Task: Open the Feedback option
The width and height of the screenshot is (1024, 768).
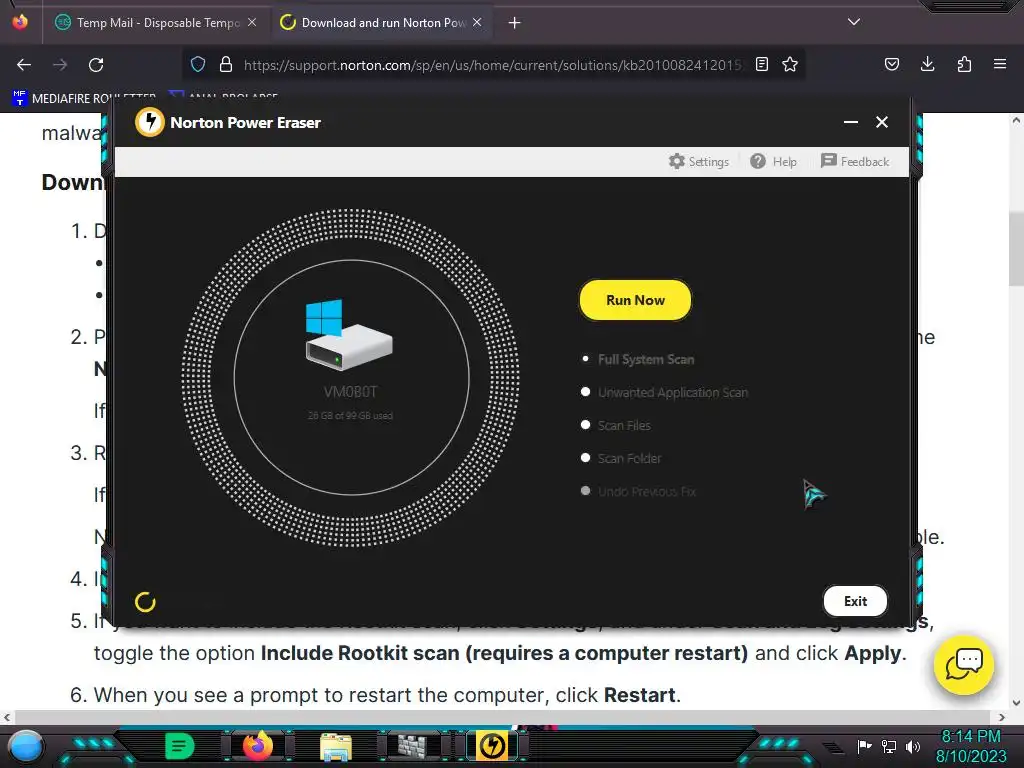Action: pyautogui.click(x=855, y=161)
